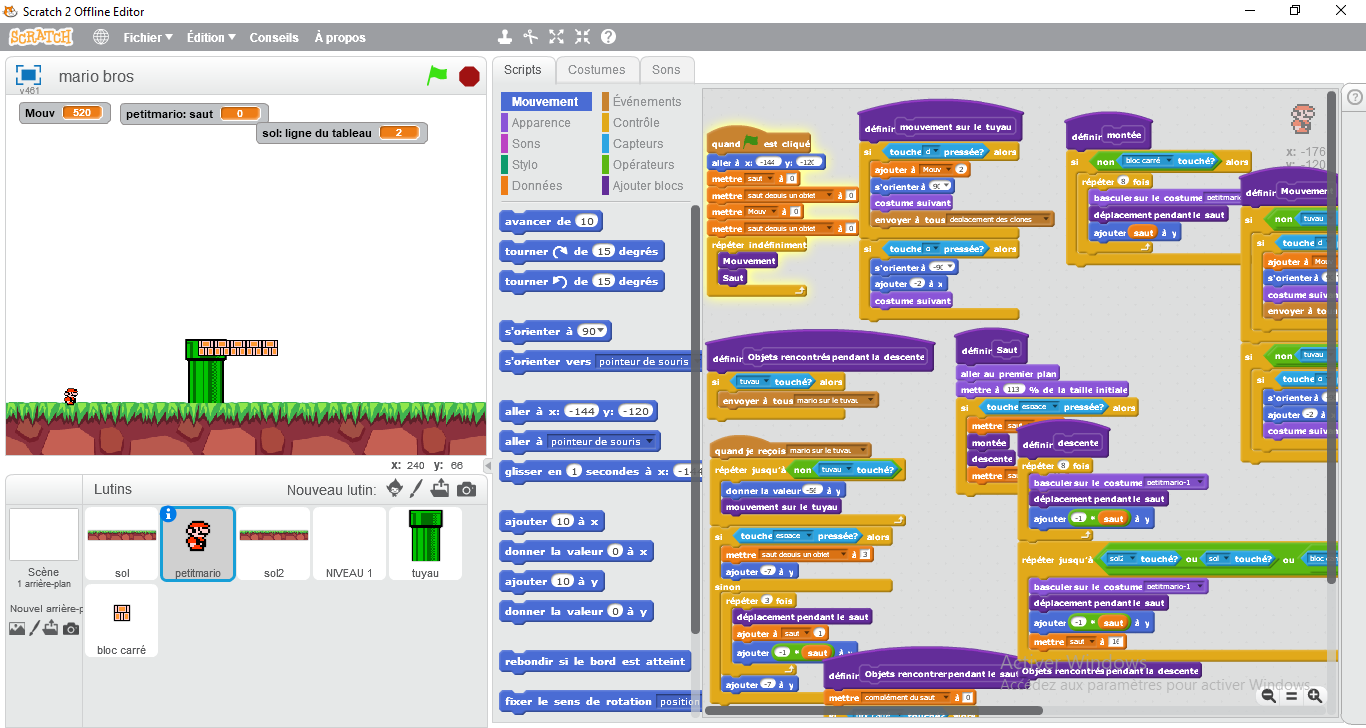The height and width of the screenshot is (728, 1366).
Task: Open the Conseils menu item
Action: pos(274,37)
